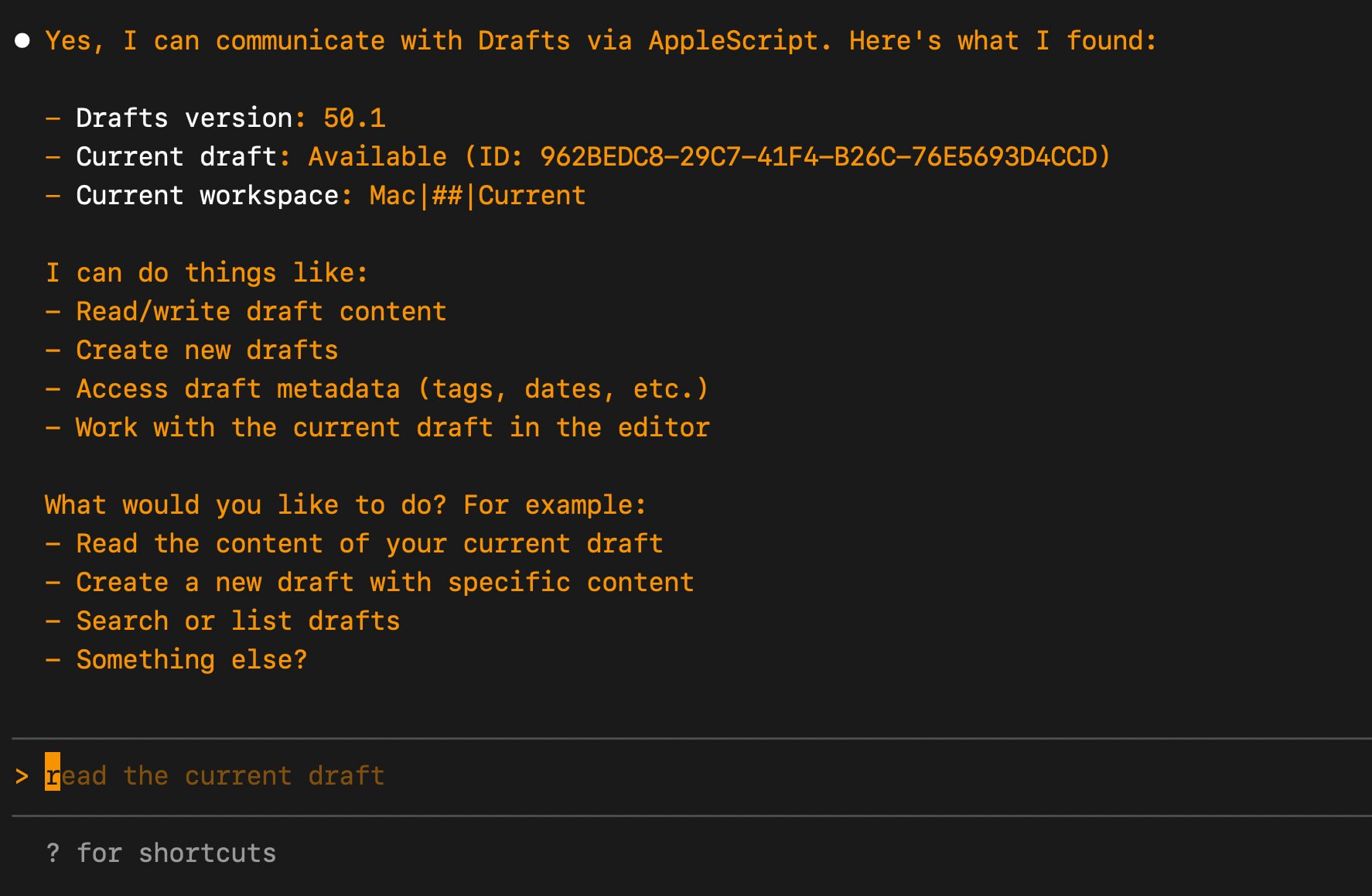This screenshot has width=1372, height=896.
Task: Click the "Current workspace" label
Action: 207,196
